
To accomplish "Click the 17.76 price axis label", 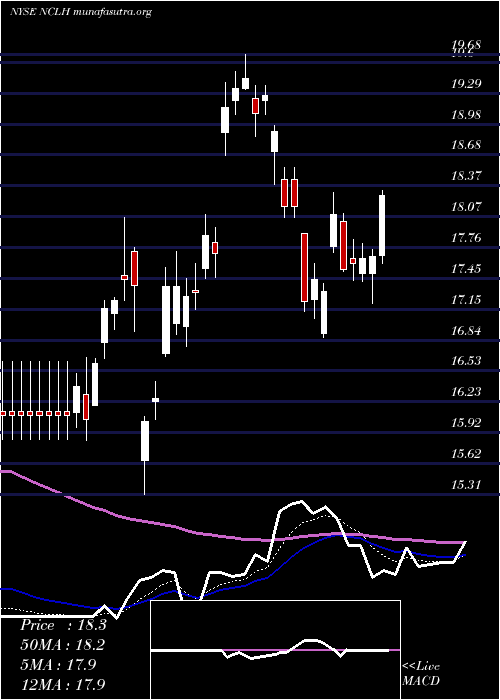I will tap(466, 238).
